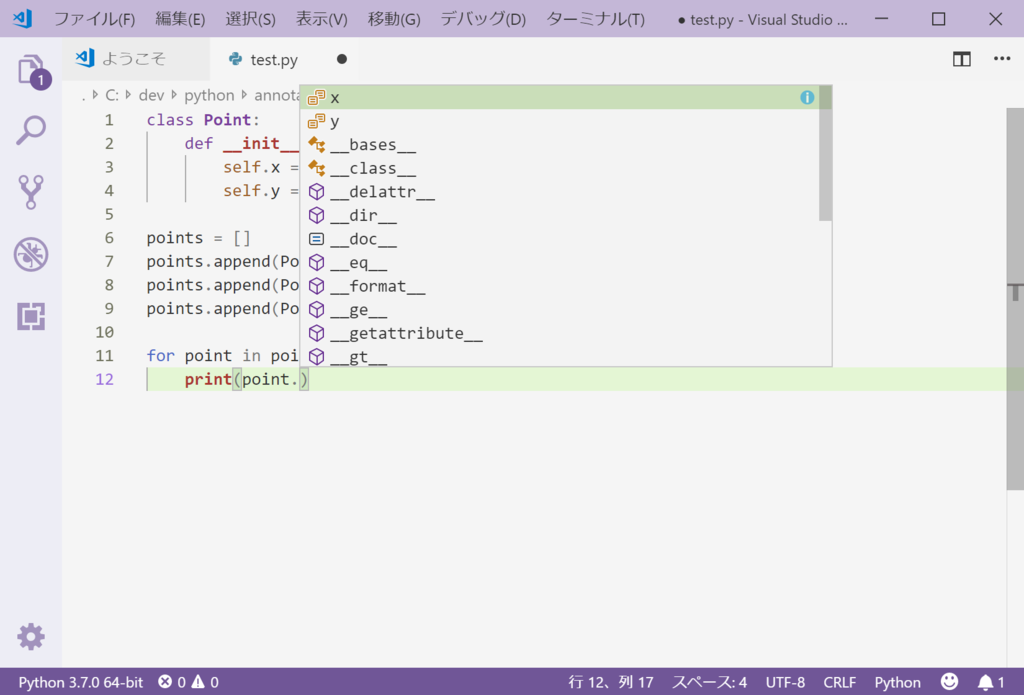1024x695 pixels.
Task: Click line number 12 in the gutter
Action: click(104, 379)
